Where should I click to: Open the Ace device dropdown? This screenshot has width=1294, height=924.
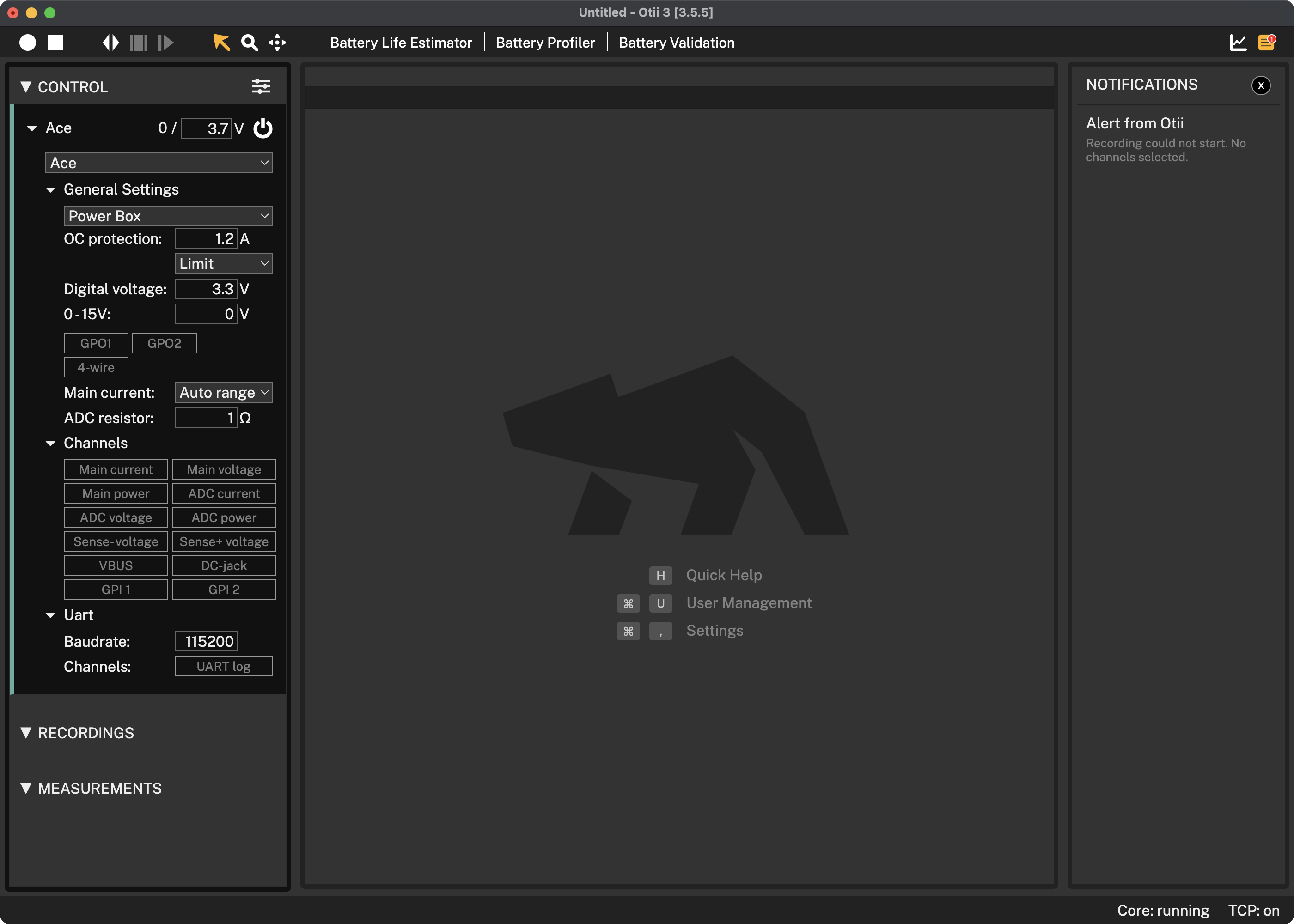click(x=159, y=163)
